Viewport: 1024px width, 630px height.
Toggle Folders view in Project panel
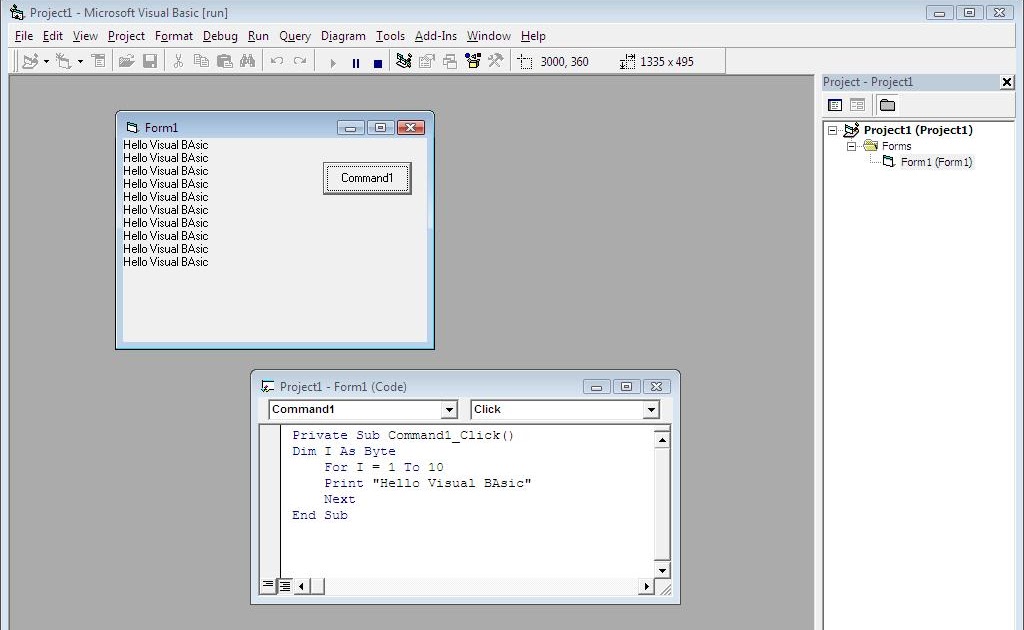coord(887,105)
